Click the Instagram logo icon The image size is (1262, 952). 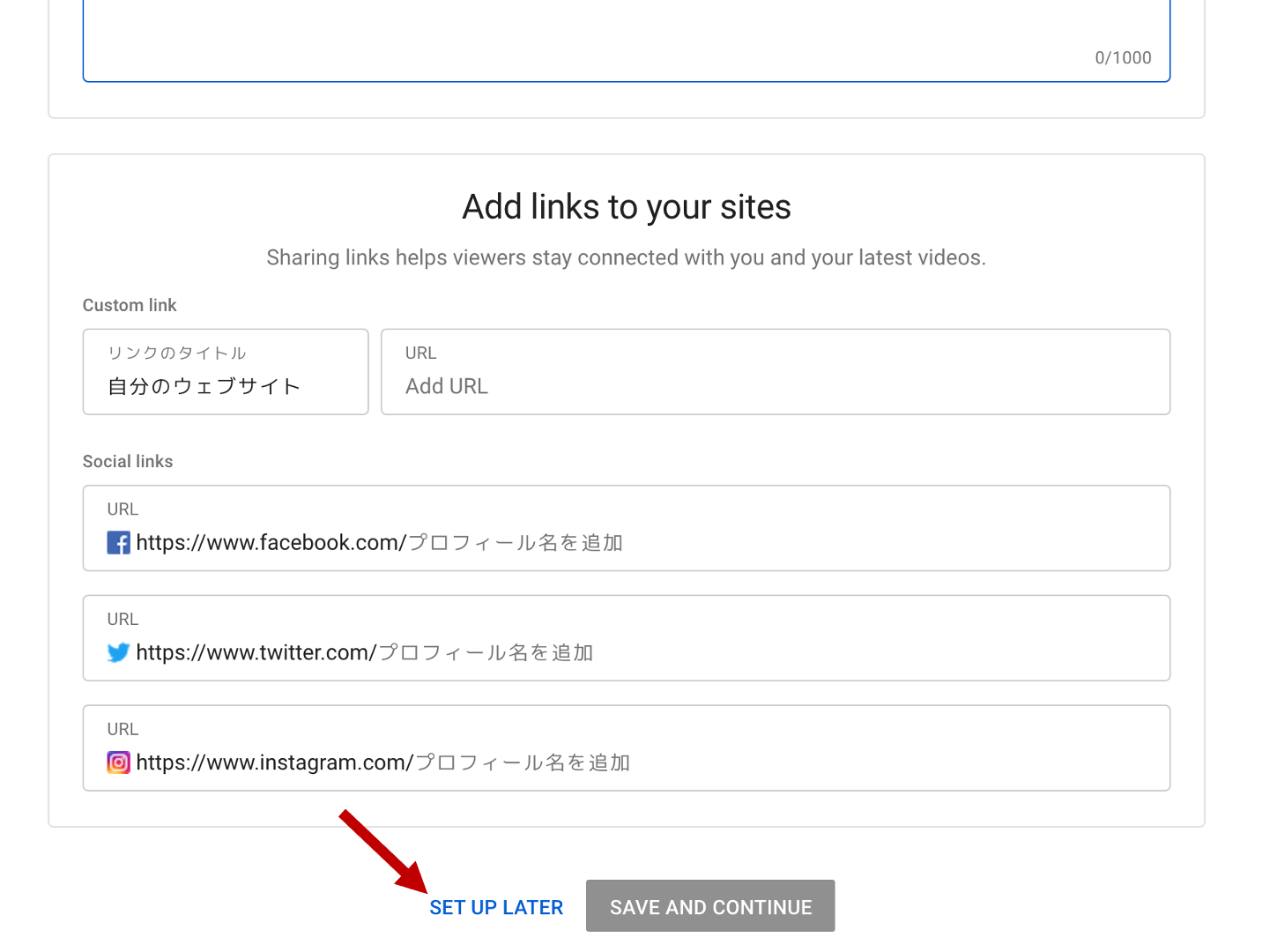click(118, 762)
